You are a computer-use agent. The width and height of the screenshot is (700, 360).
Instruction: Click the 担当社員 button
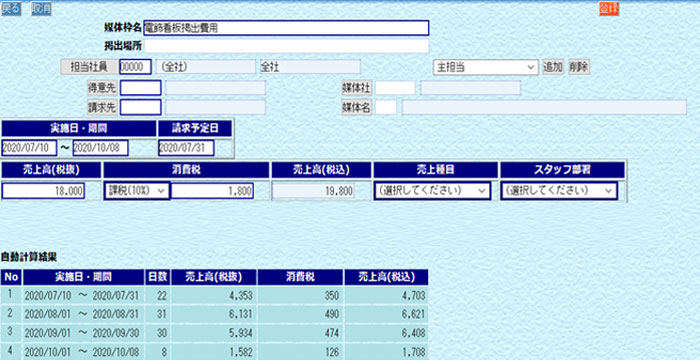coord(89,67)
